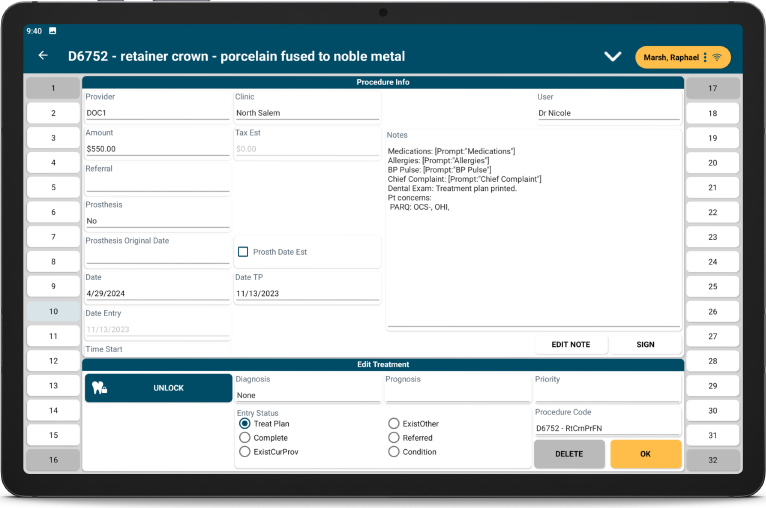Tap the back arrow icon
Viewport: 766px width, 508px height.
43,56
